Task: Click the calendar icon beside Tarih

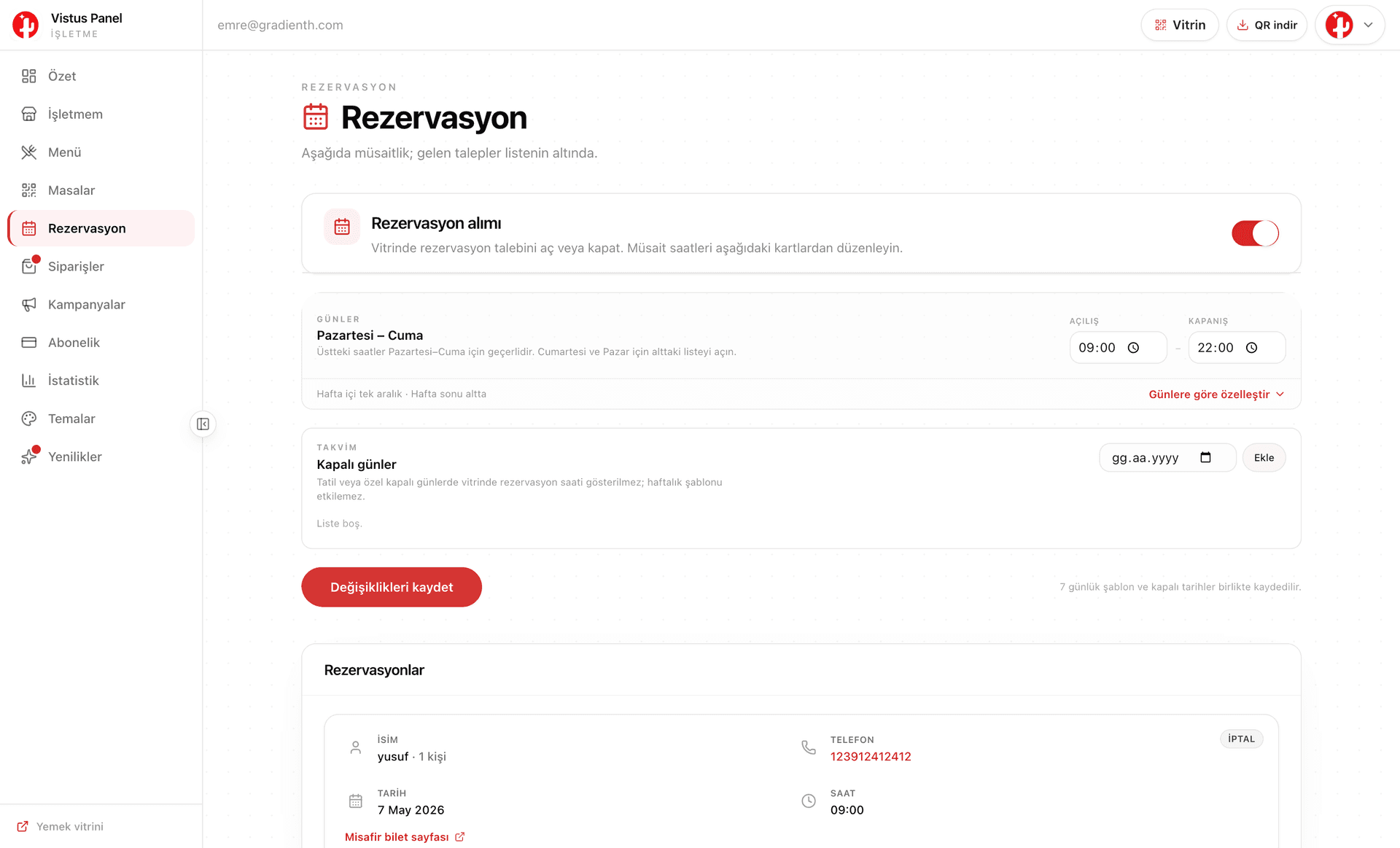Action: [x=356, y=801]
